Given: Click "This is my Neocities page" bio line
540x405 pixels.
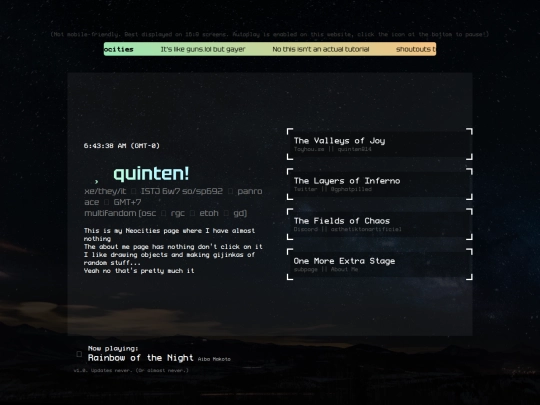Looking at the screenshot, I should coord(169,235).
